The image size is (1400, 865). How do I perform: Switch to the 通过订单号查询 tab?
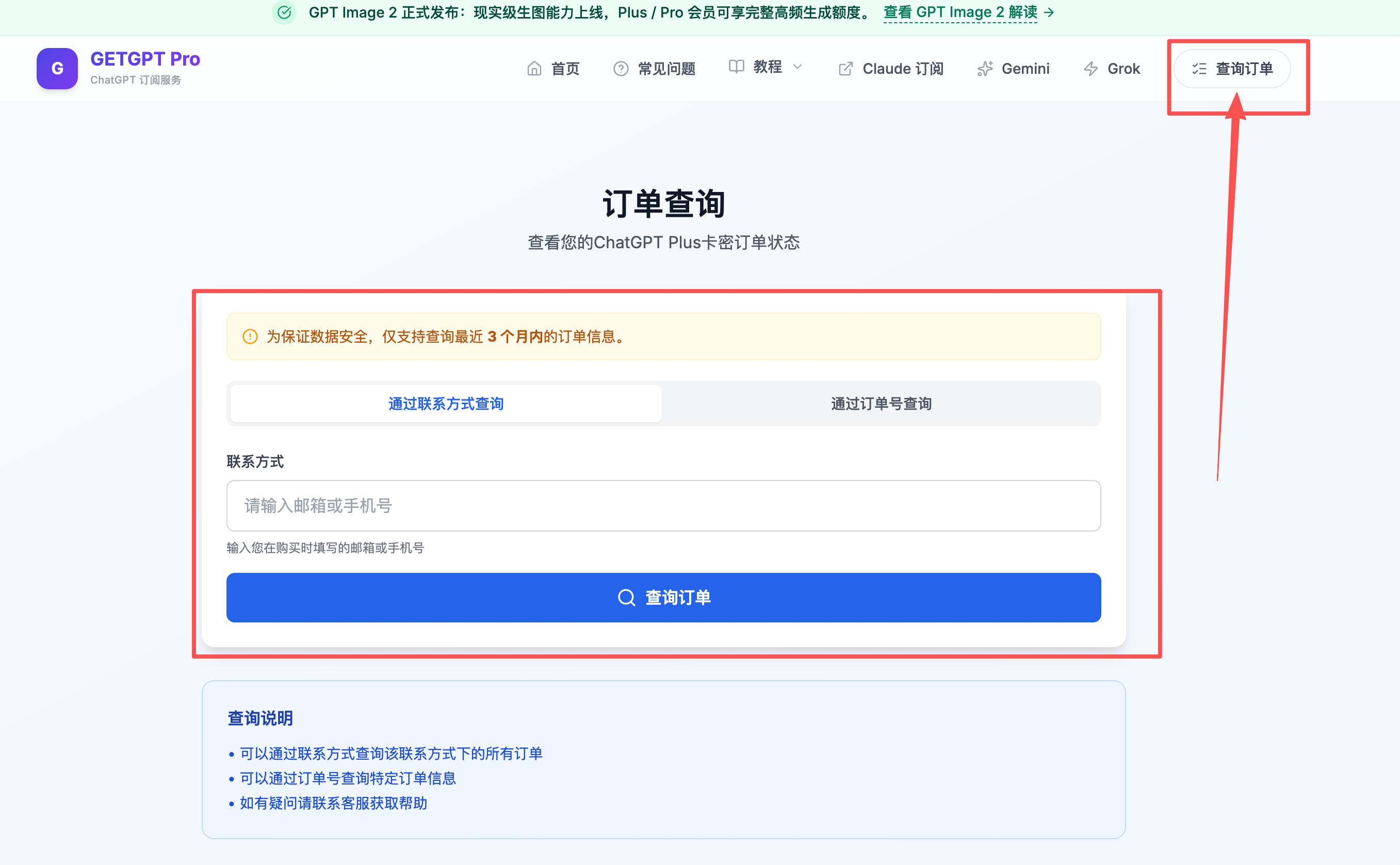point(881,403)
